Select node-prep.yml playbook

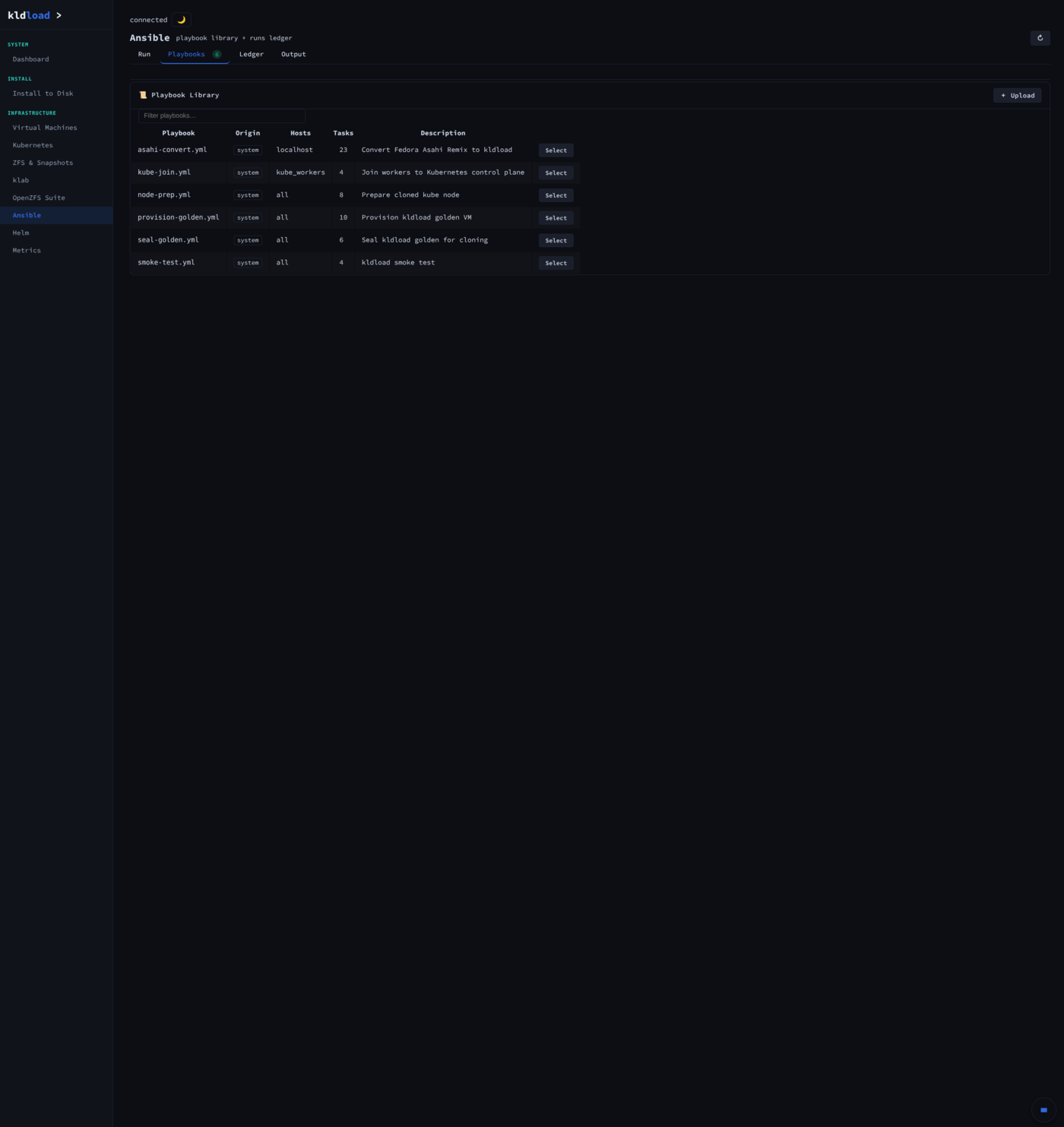[x=556, y=195]
